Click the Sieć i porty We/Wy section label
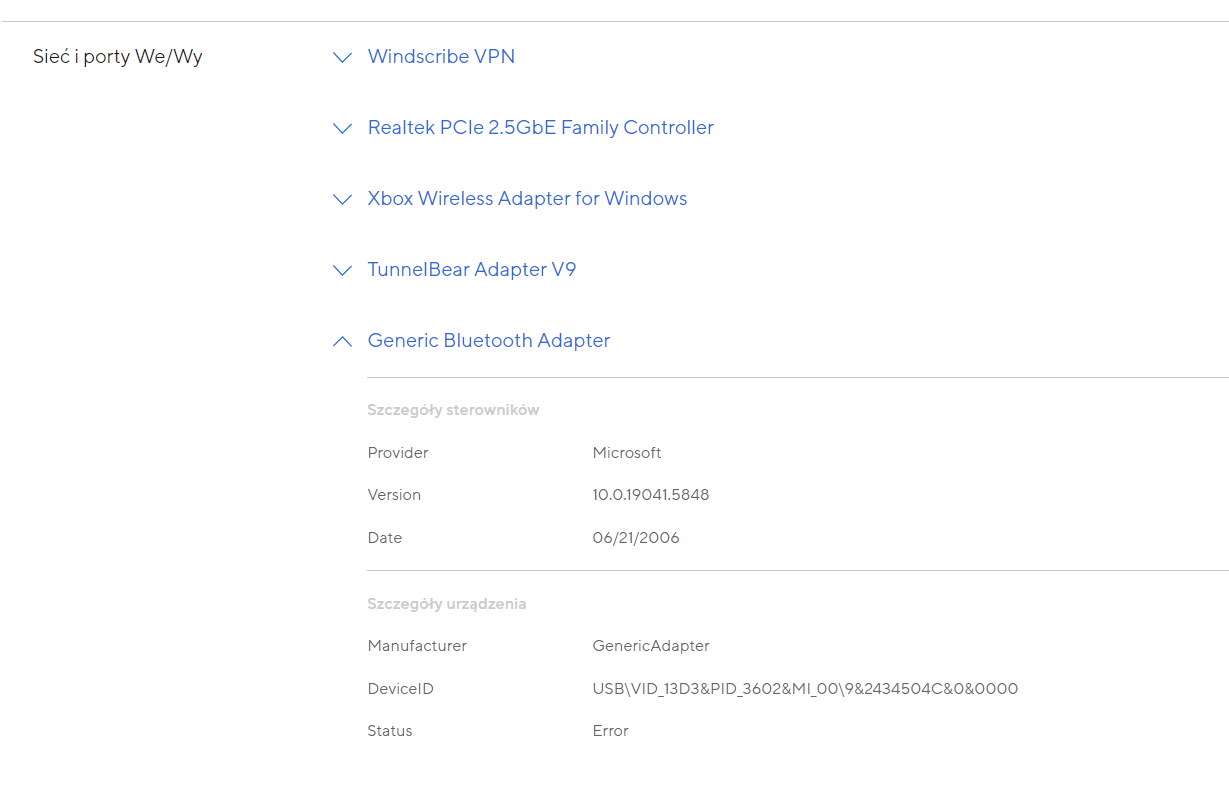The height and width of the screenshot is (789, 1229). point(118,57)
